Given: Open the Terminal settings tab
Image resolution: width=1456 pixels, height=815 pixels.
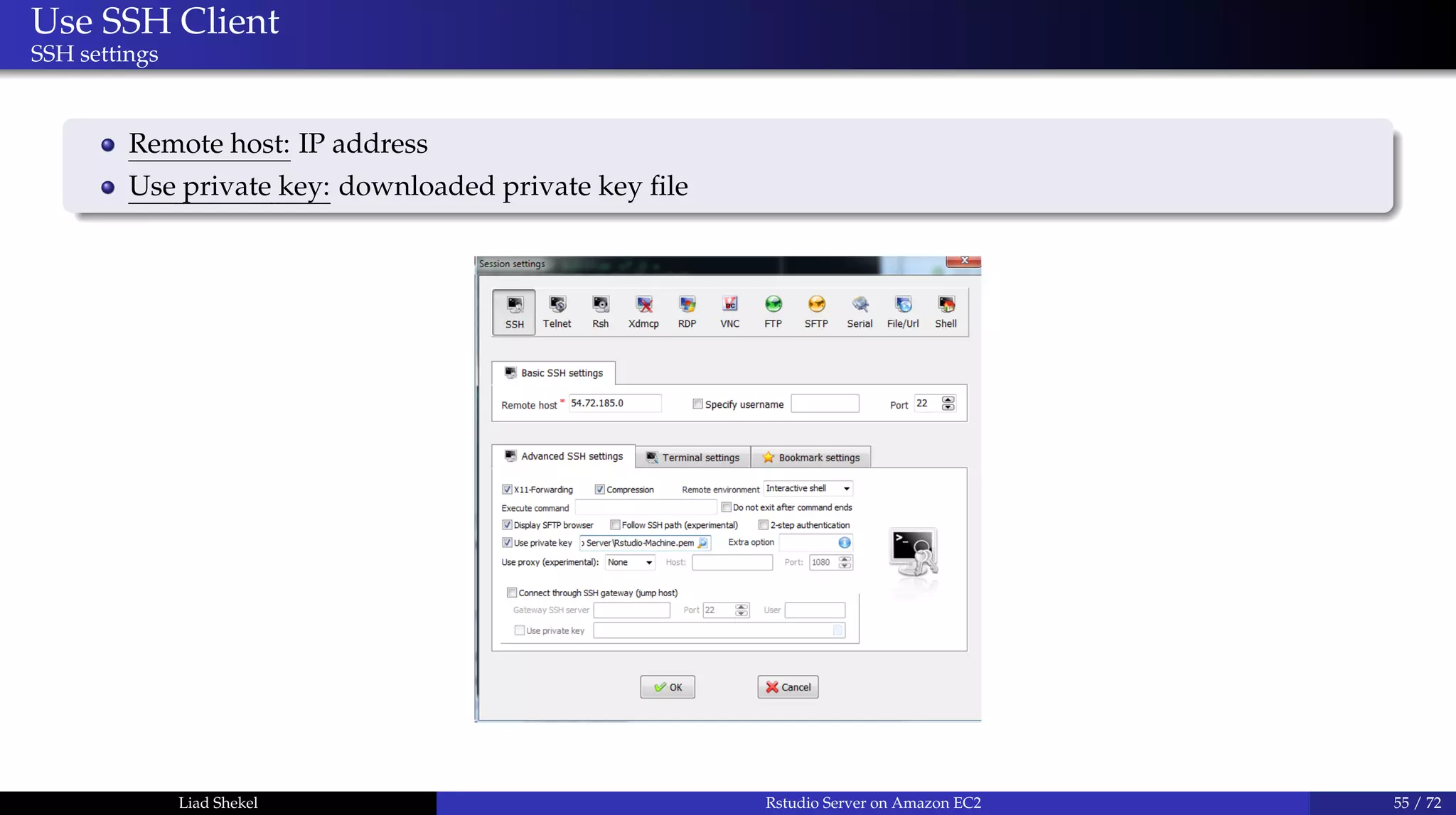Looking at the screenshot, I should 693,458.
